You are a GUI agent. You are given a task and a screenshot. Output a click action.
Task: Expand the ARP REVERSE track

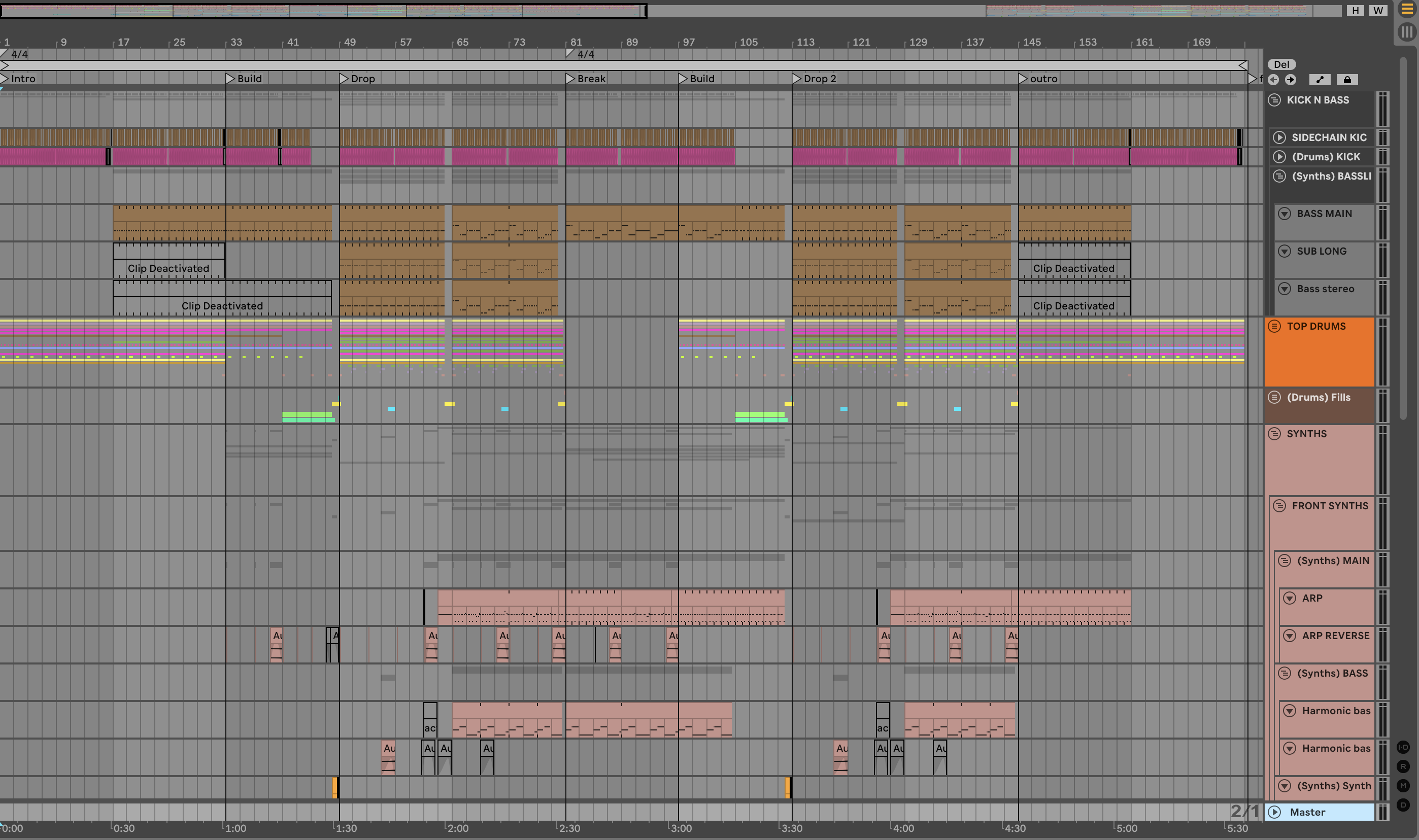[1289, 636]
